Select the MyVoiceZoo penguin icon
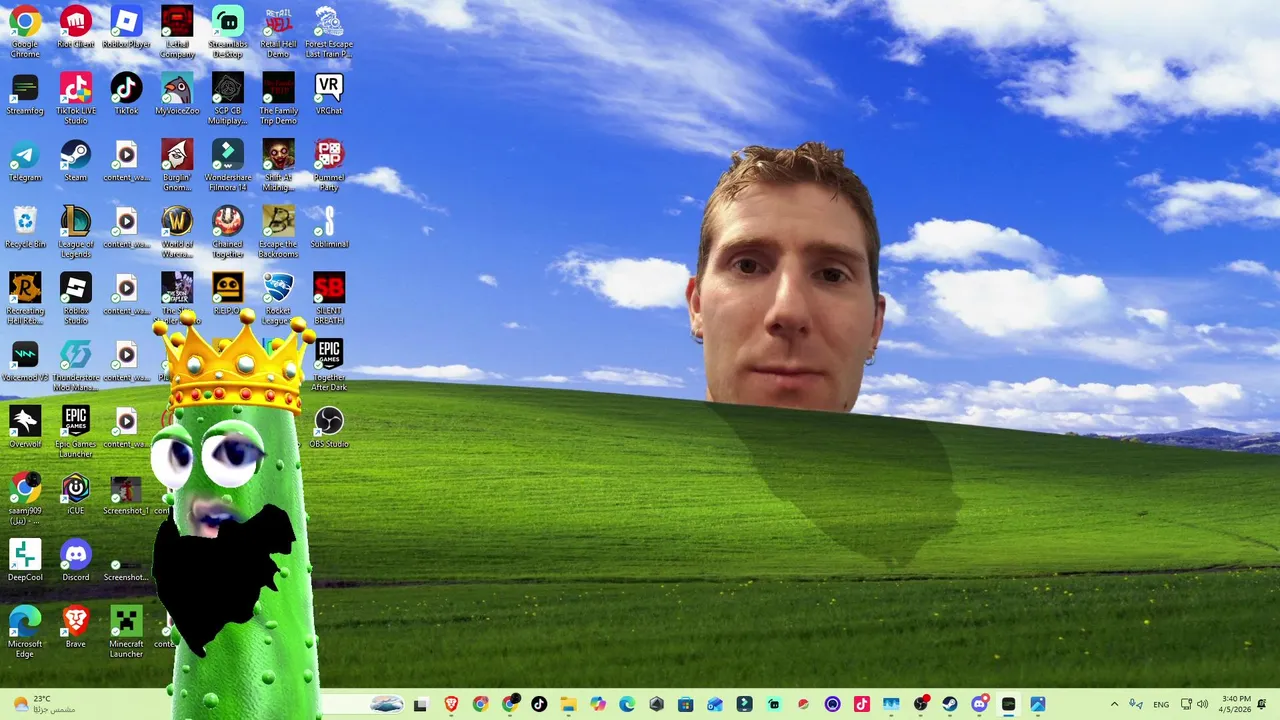 pos(177,95)
